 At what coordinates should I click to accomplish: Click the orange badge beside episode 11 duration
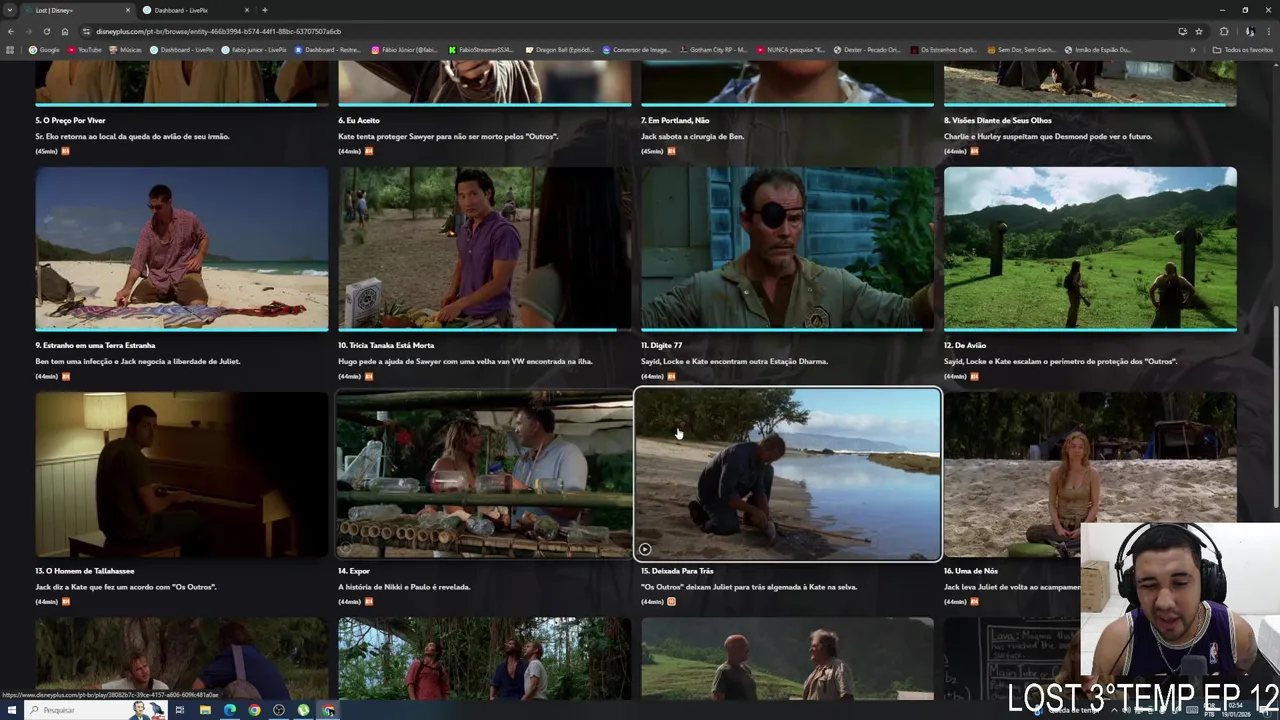click(671, 376)
